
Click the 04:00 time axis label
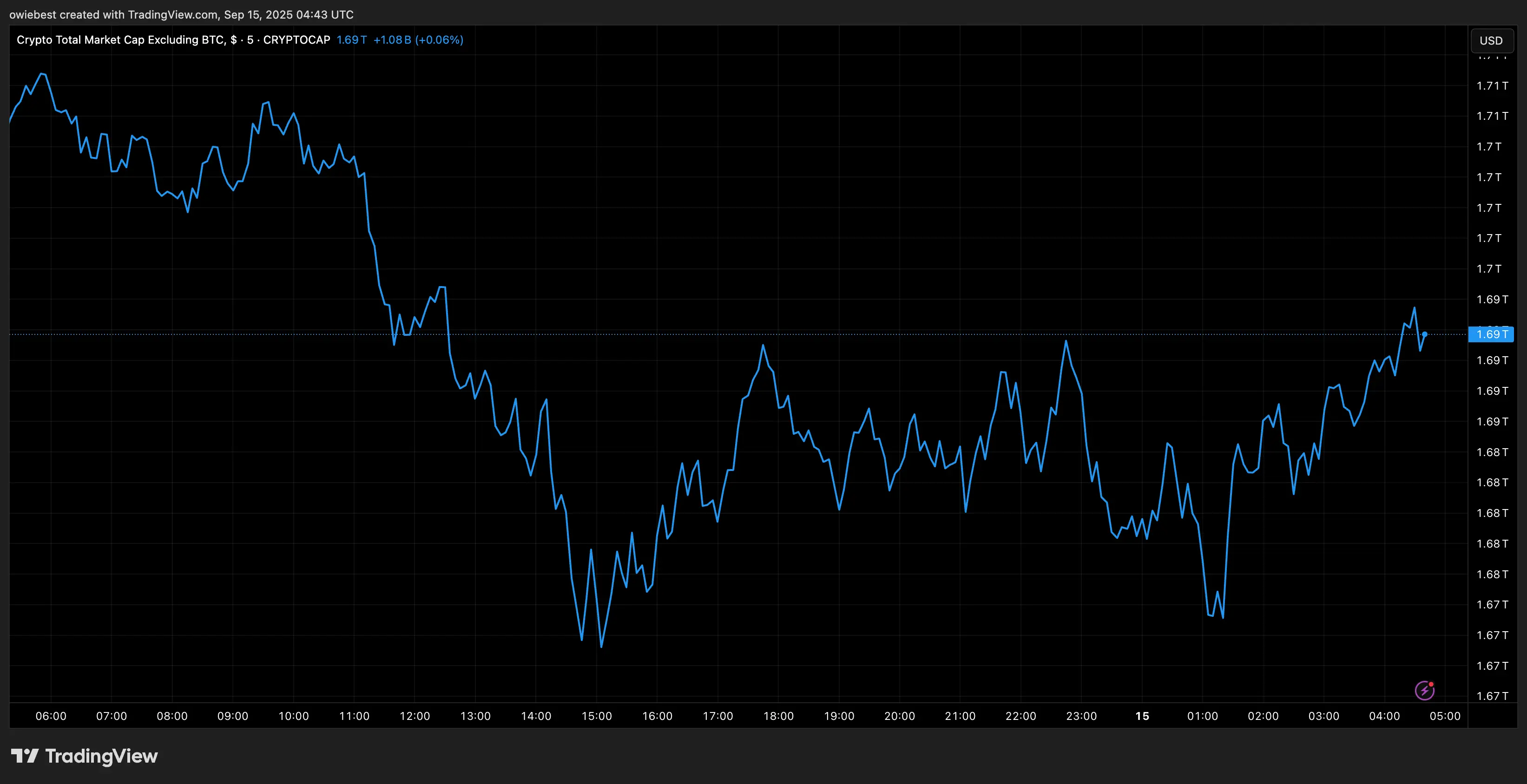[x=1385, y=716]
